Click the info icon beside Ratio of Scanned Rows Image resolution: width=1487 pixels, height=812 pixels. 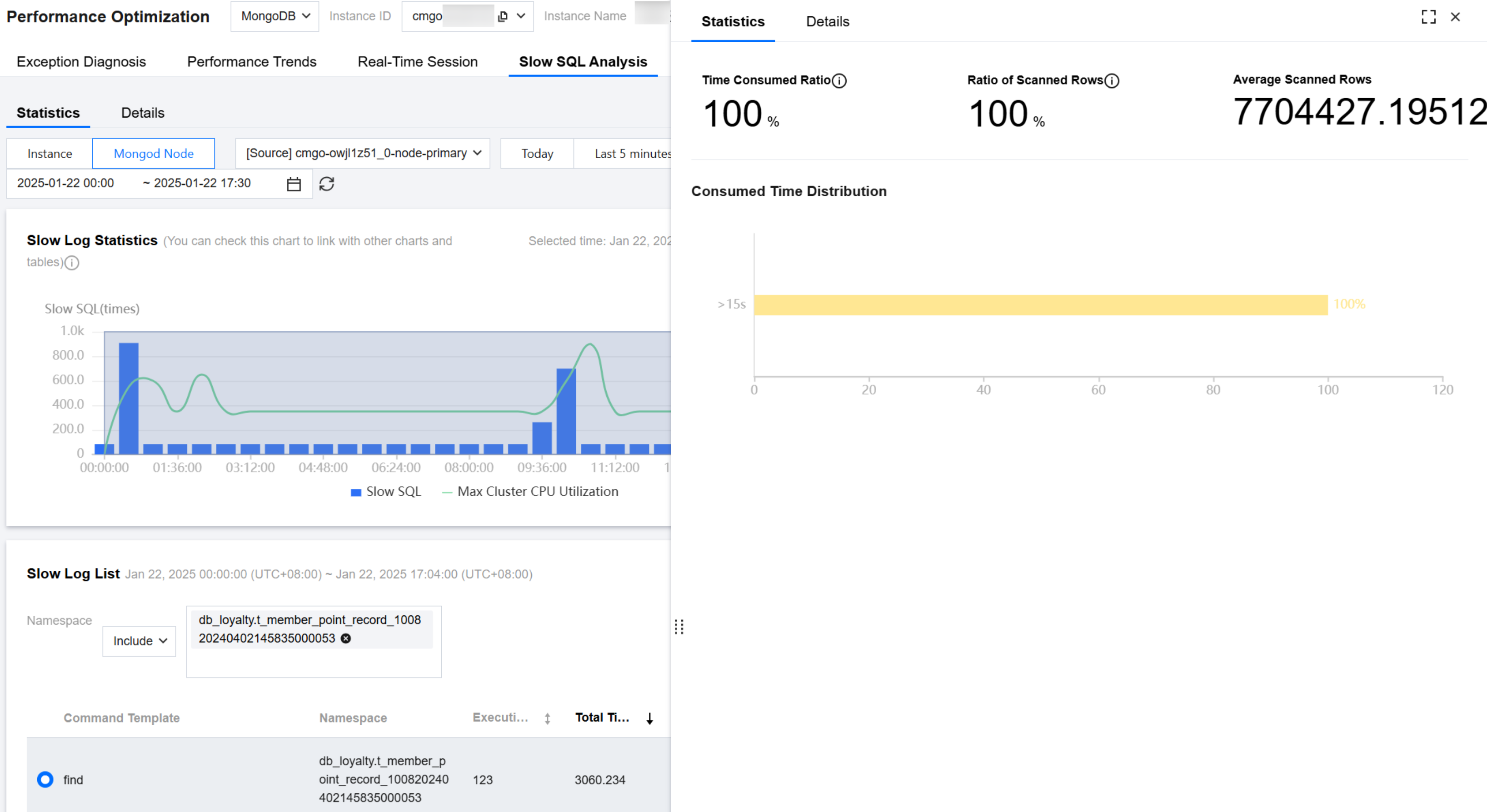point(1112,81)
